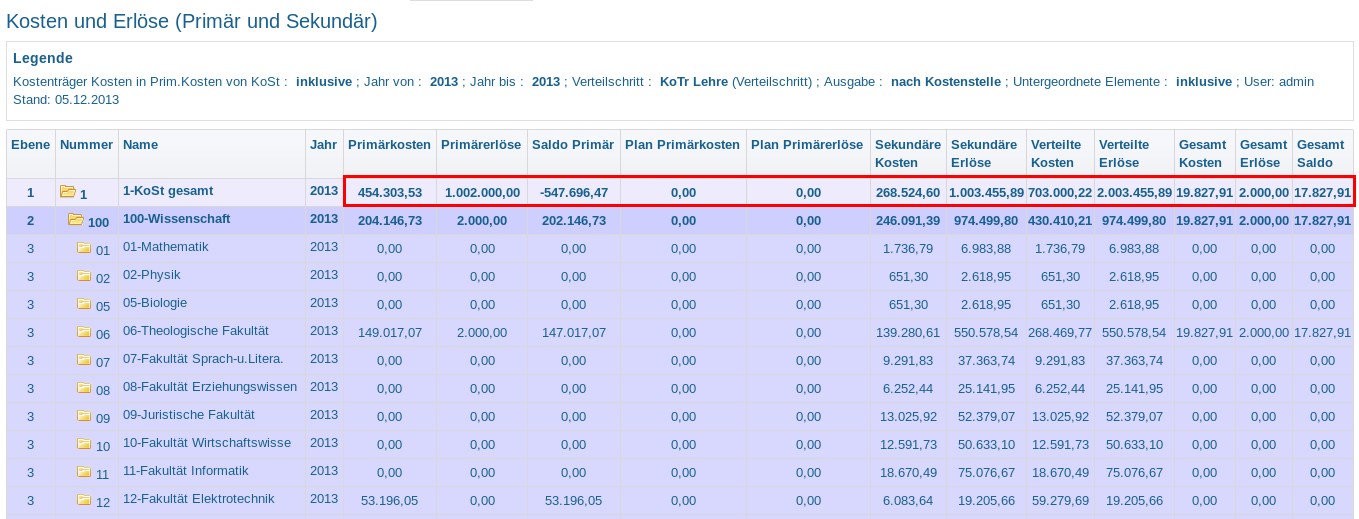Open the 07-Fakultät Sprach-u.Litera. link
The image size is (1359, 519).
point(203,358)
